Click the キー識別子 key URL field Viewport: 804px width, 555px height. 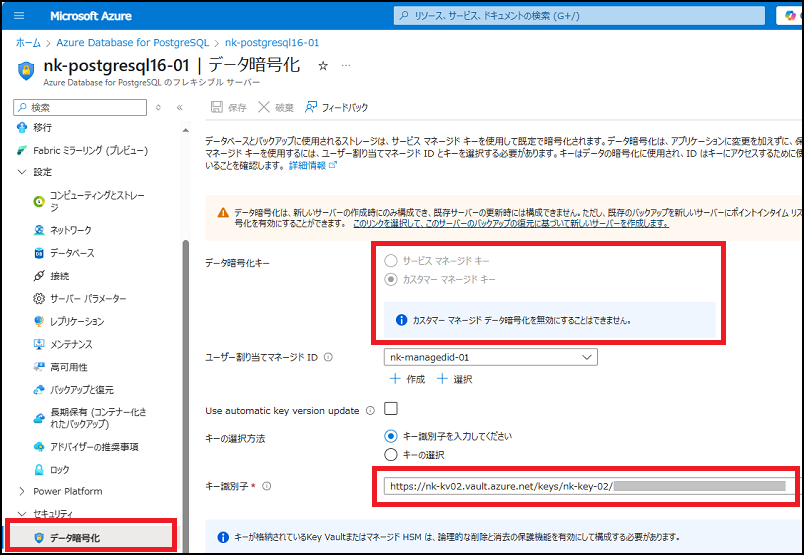click(590, 486)
